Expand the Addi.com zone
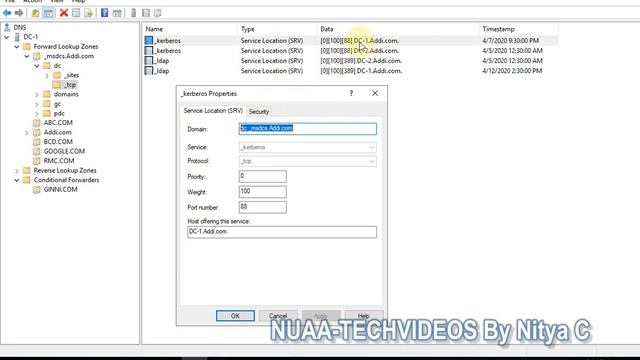Image resolution: width=640 pixels, height=360 pixels. click(27, 133)
